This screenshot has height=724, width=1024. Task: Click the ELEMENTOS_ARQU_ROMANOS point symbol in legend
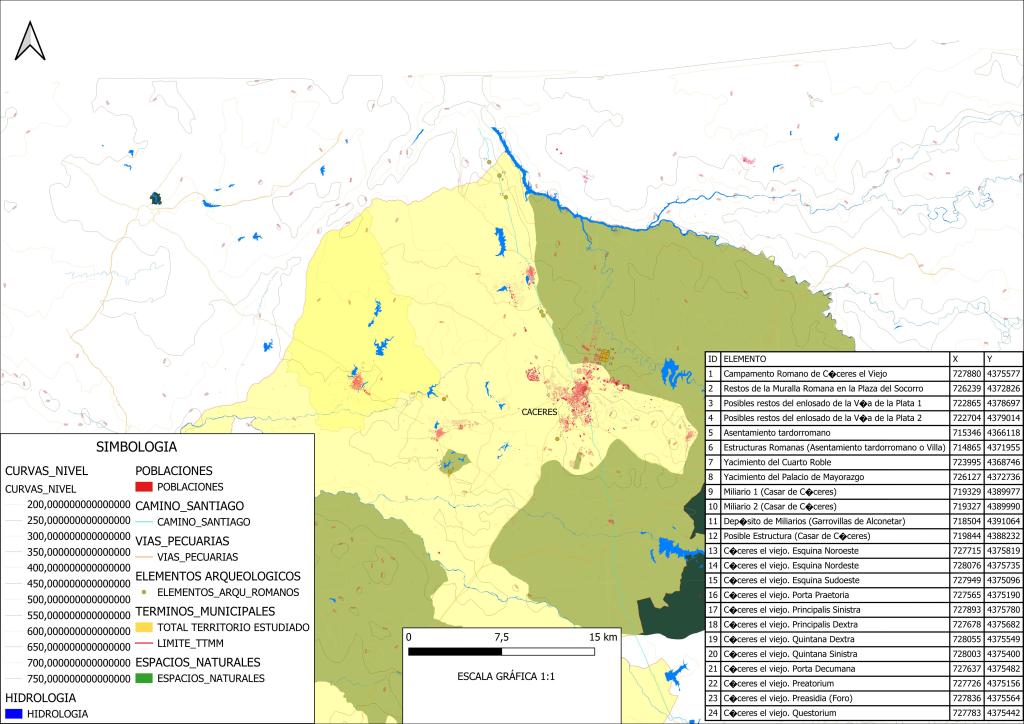pos(146,592)
